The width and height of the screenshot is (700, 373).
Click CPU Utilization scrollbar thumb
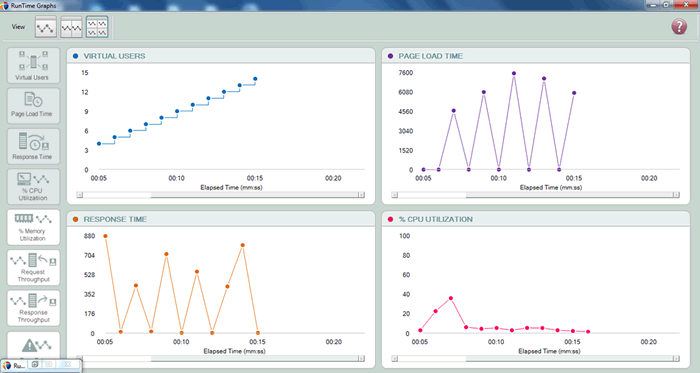(570, 358)
